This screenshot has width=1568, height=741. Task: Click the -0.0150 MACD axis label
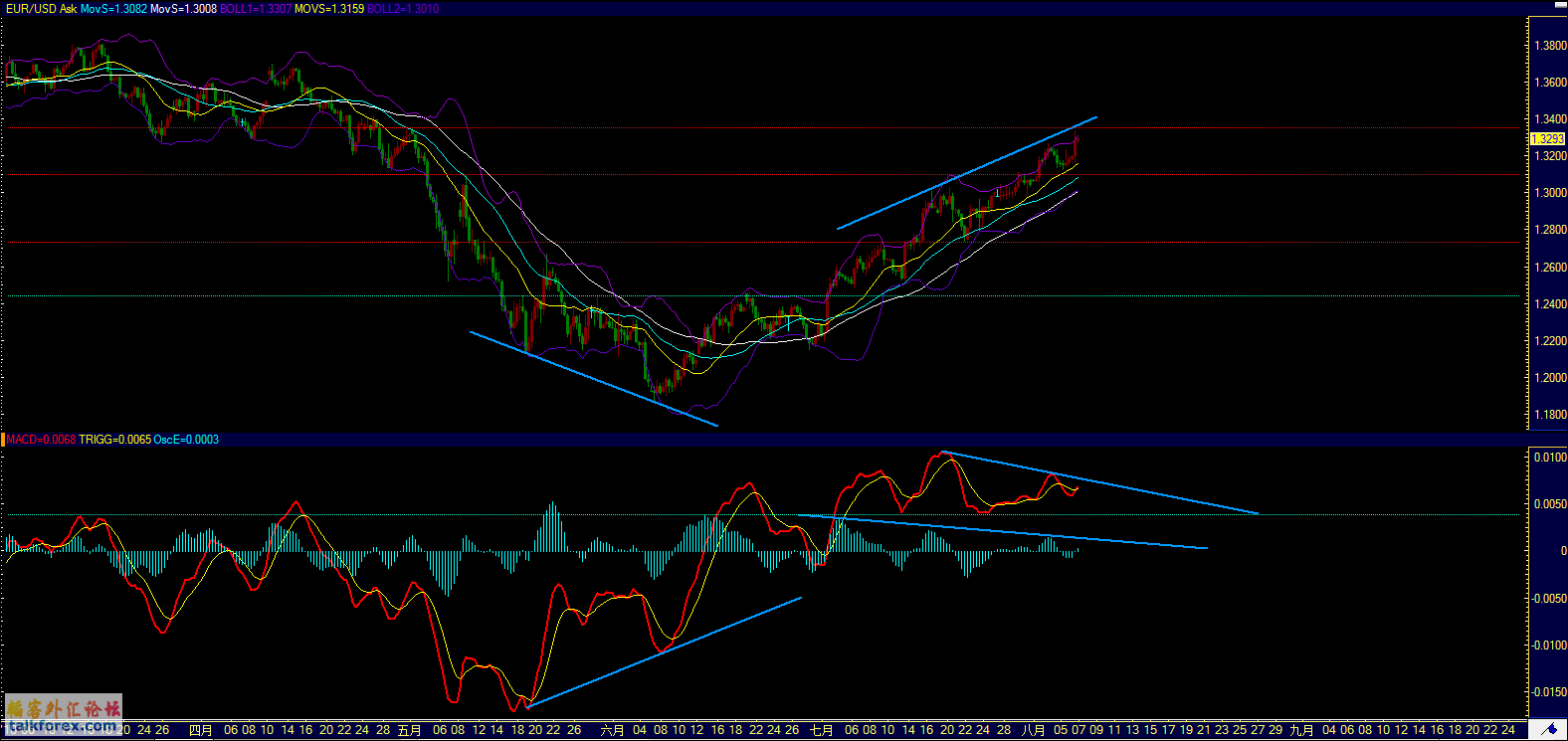click(1548, 692)
